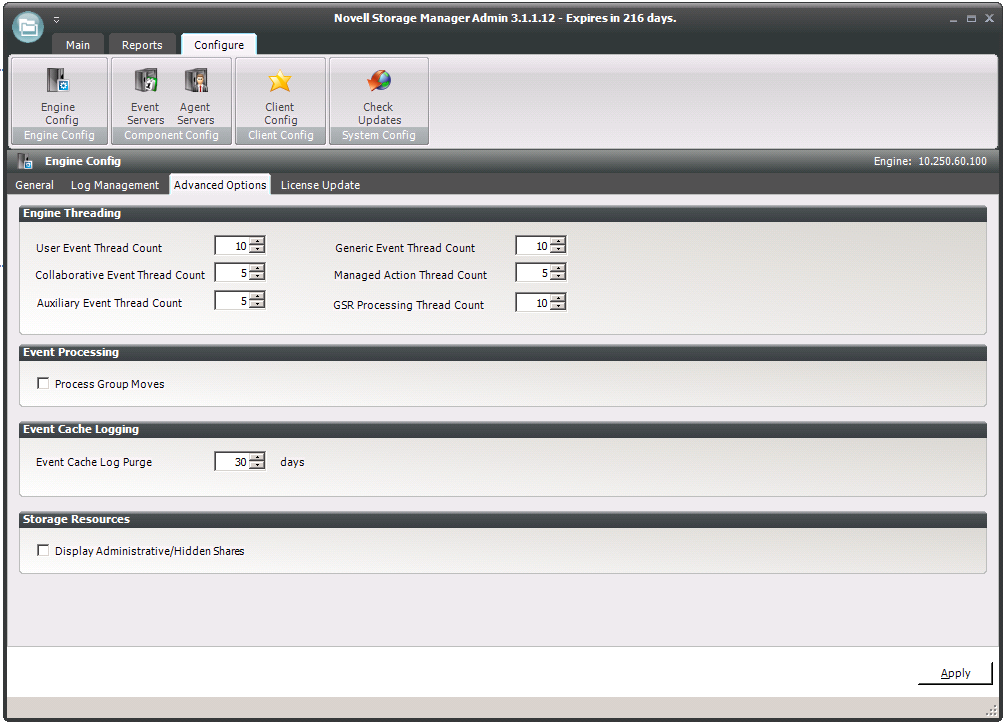Click the Component Config group label

coord(171,135)
